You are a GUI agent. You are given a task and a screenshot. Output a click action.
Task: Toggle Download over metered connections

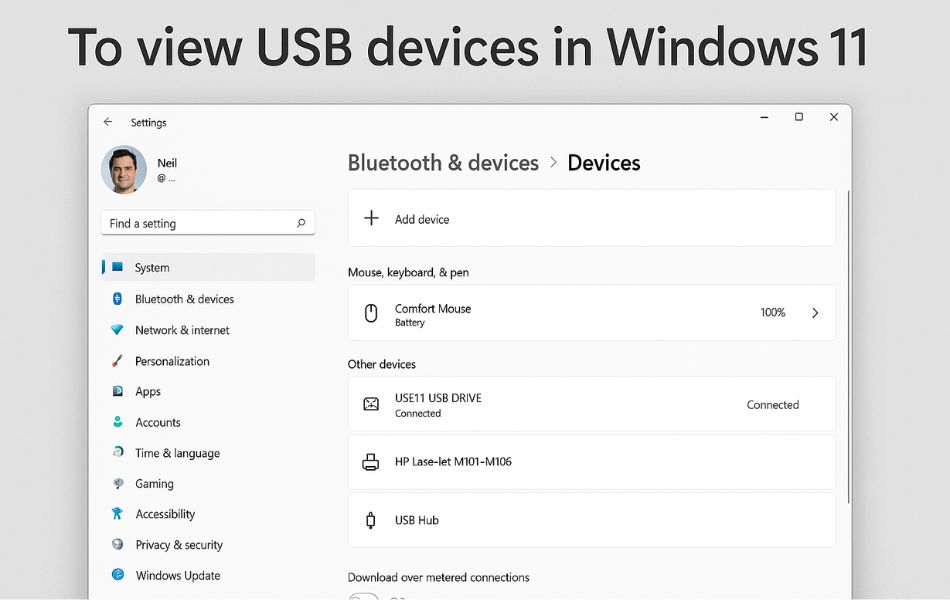(362, 596)
